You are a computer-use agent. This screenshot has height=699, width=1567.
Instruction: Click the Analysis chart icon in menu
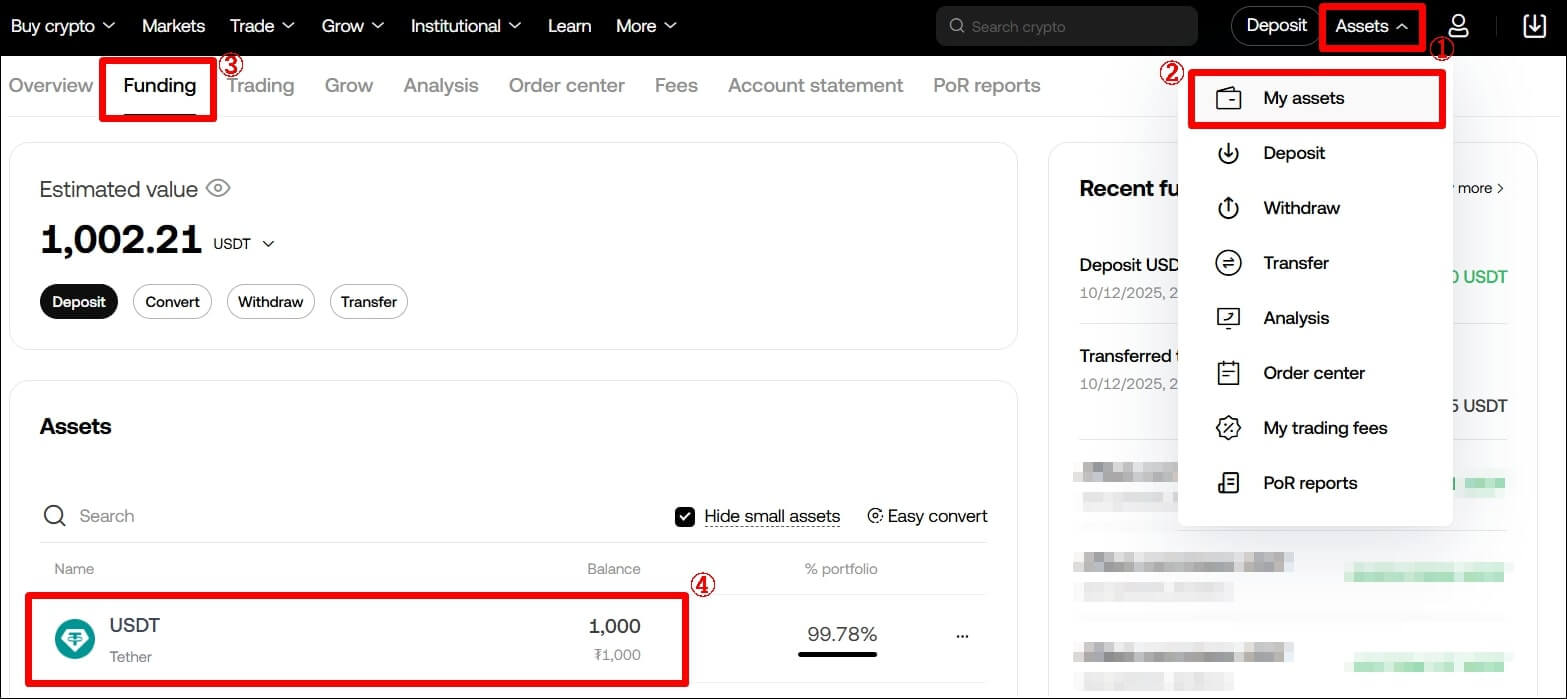tap(1228, 318)
